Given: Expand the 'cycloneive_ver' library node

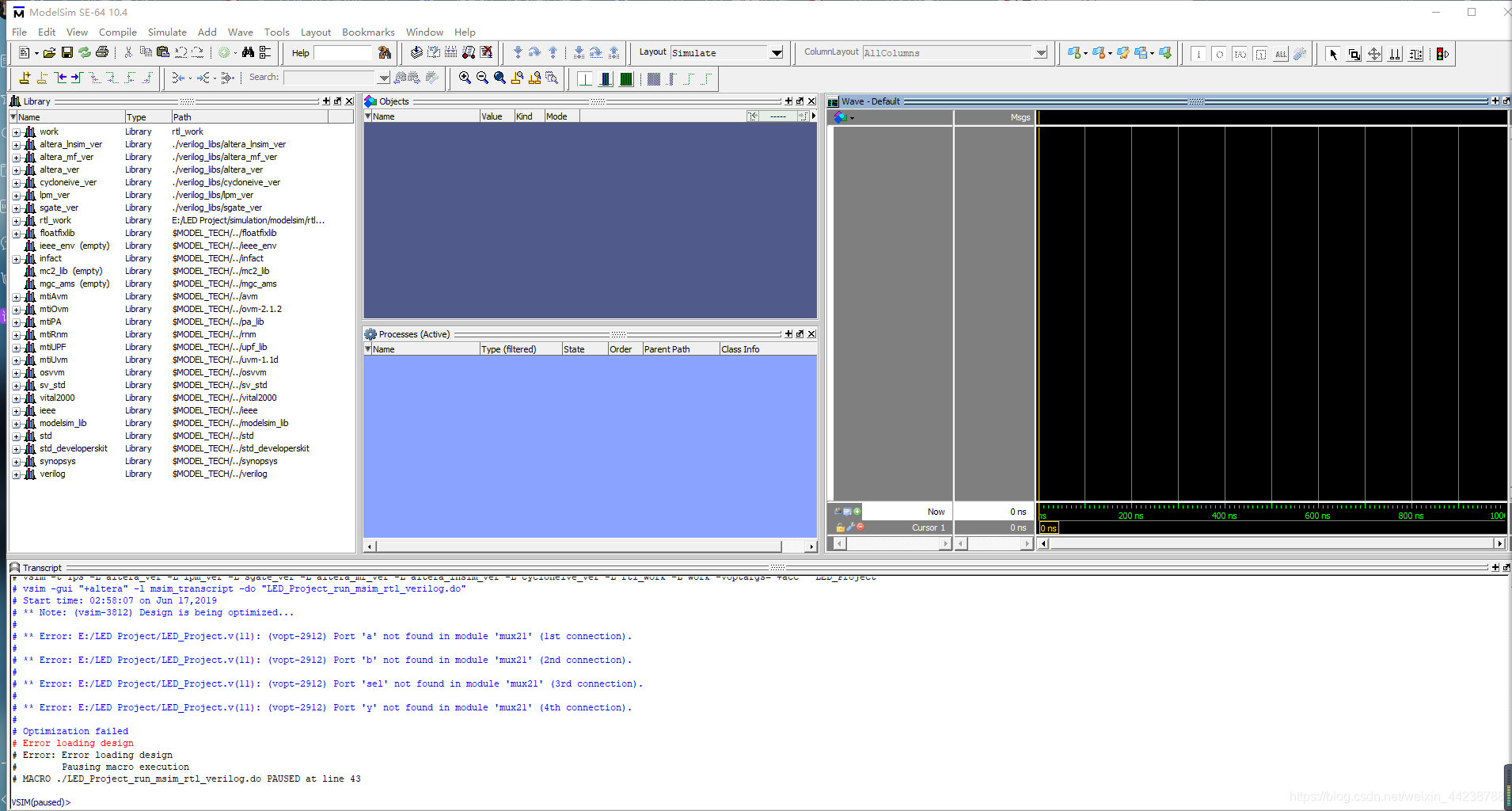Looking at the screenshot, I should pyautogui.click(x=16, y=183).
